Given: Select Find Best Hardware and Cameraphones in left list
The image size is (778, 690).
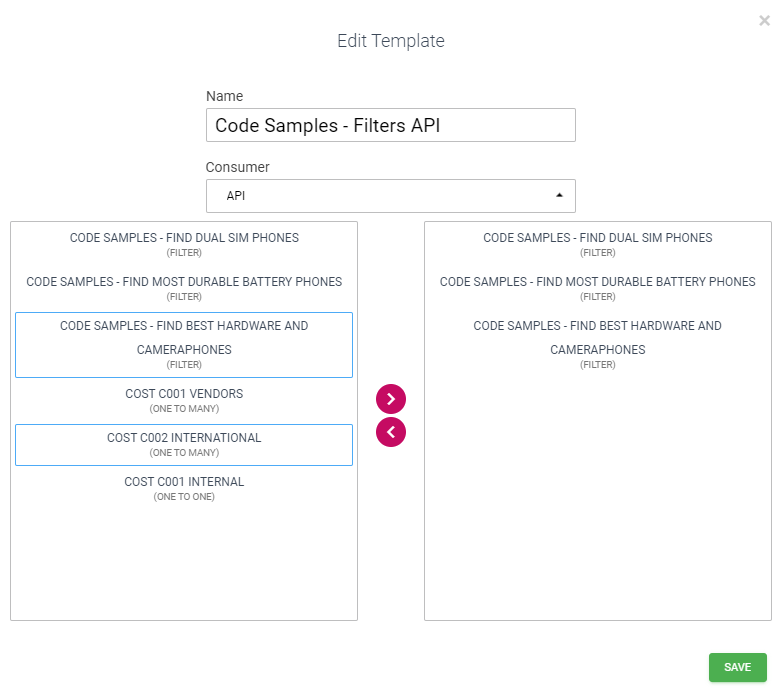Looking at the screenshot, I should 184,345.
